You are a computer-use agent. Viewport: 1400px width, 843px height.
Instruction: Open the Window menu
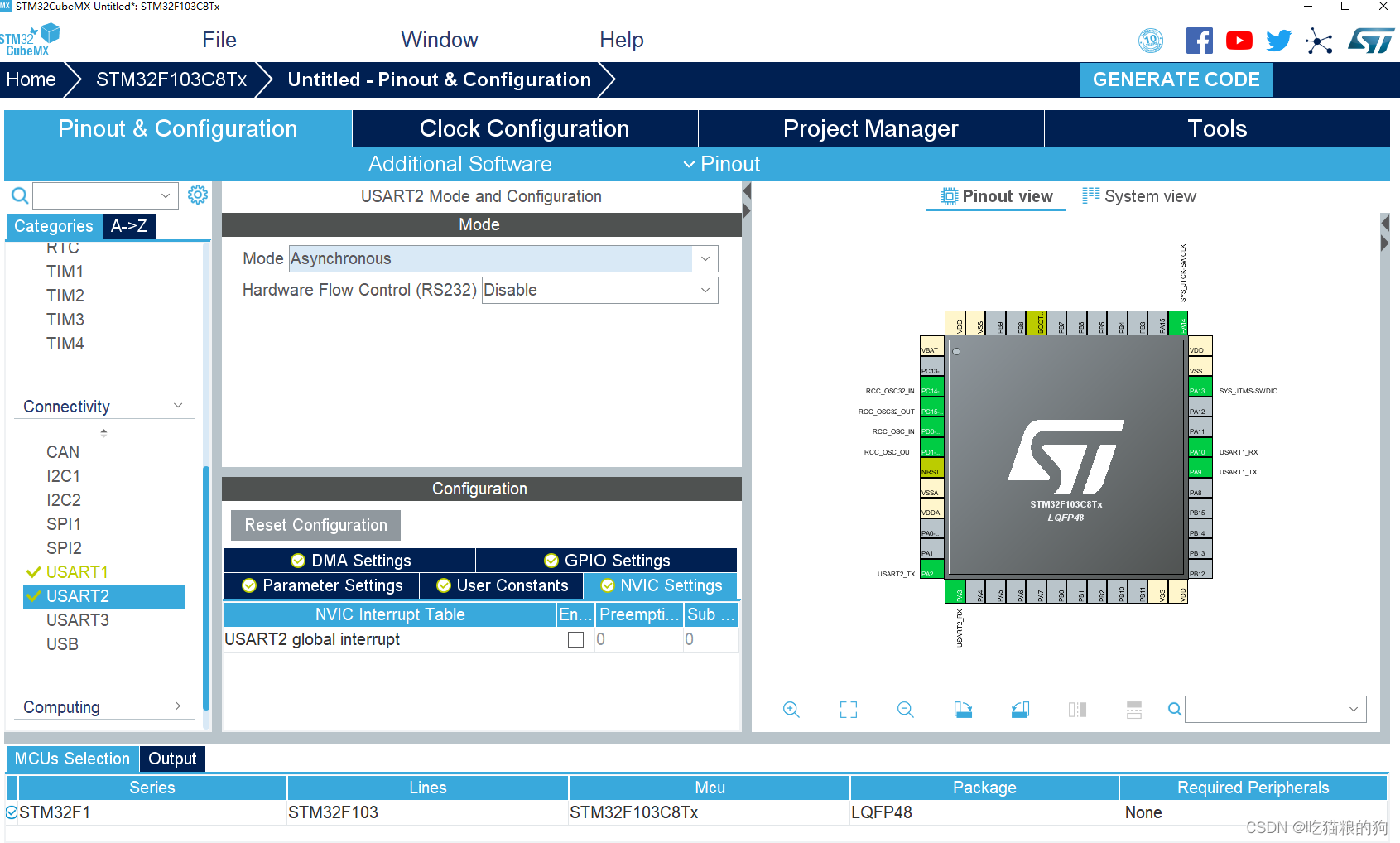(x=440, y=40)
